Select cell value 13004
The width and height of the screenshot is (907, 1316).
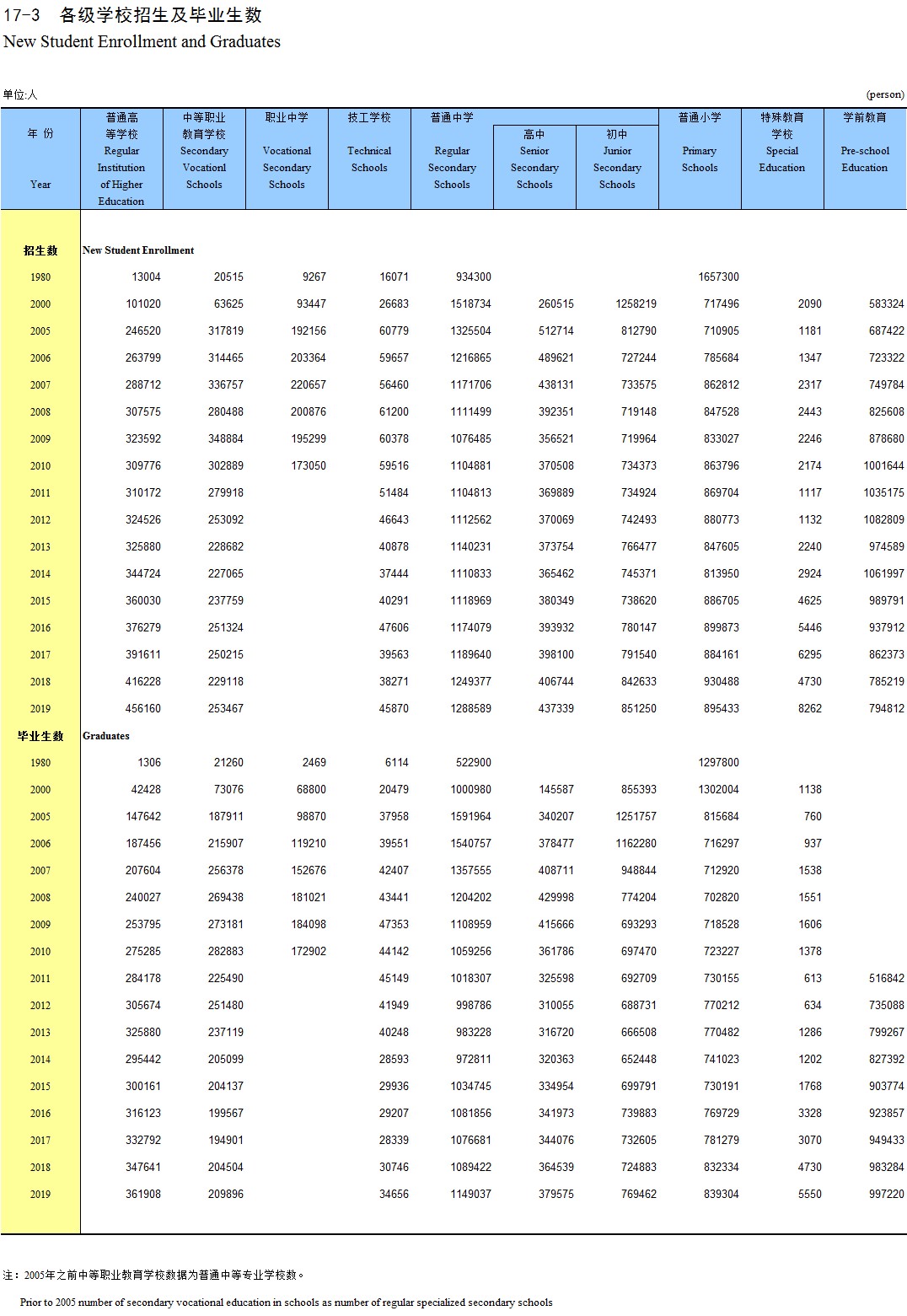pos(146,277)
